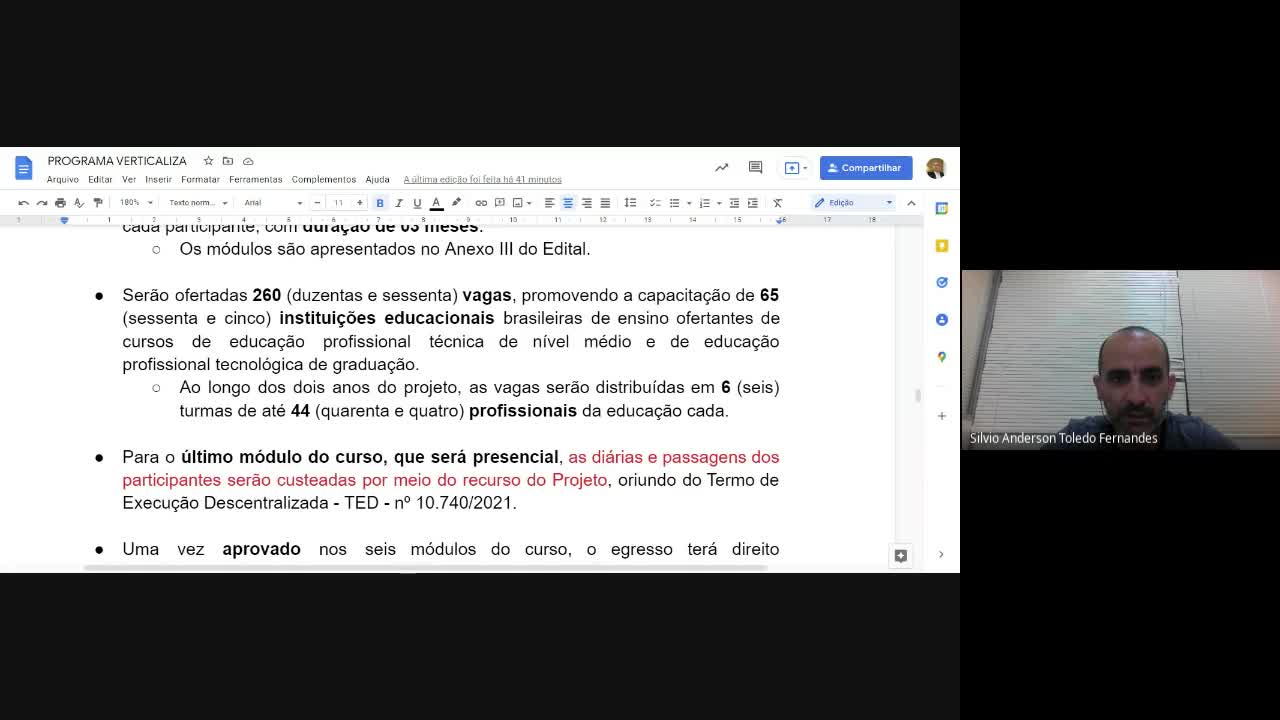Screen dimensions: 1280x720
Task: Move document to a folder icon
Action: (228, 161)
